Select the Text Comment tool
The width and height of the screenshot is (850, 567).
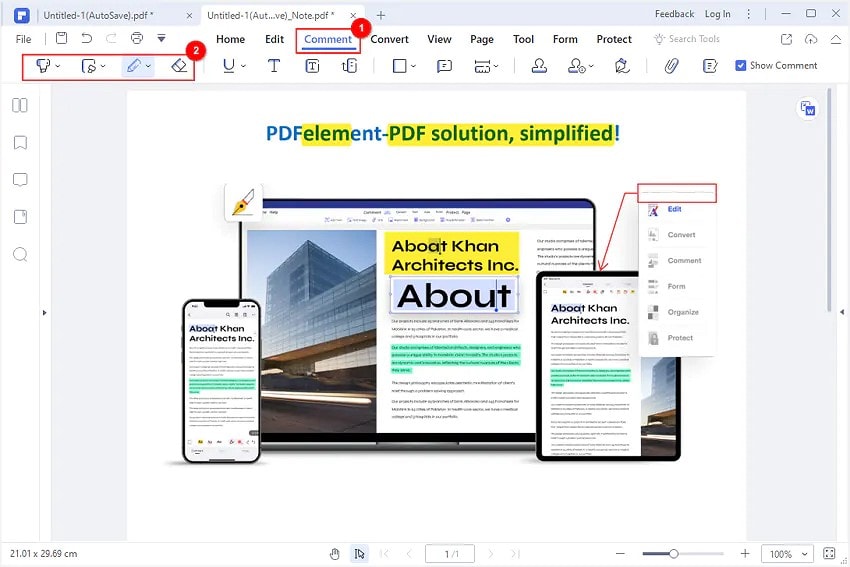(x=274, y=66)
